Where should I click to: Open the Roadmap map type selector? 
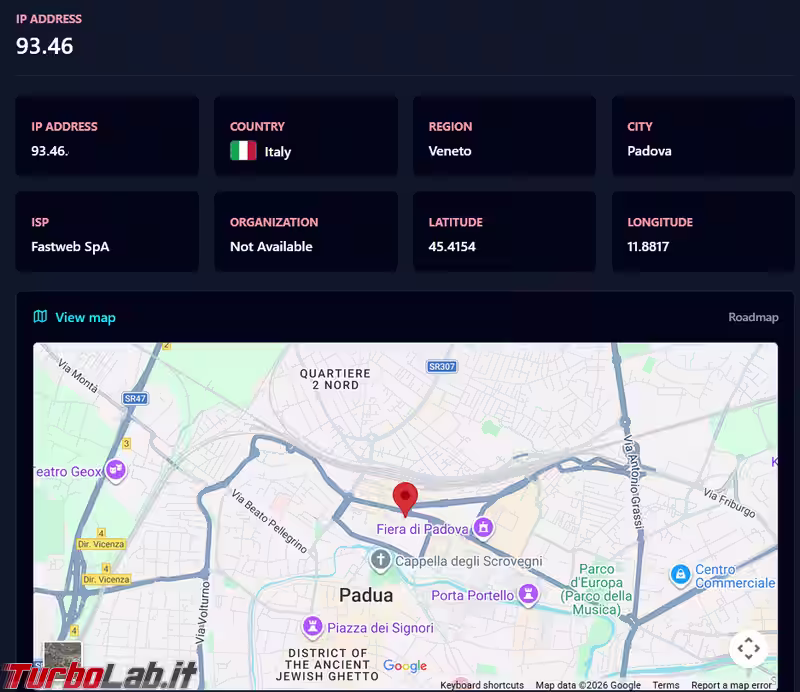[x=753, y=317]
